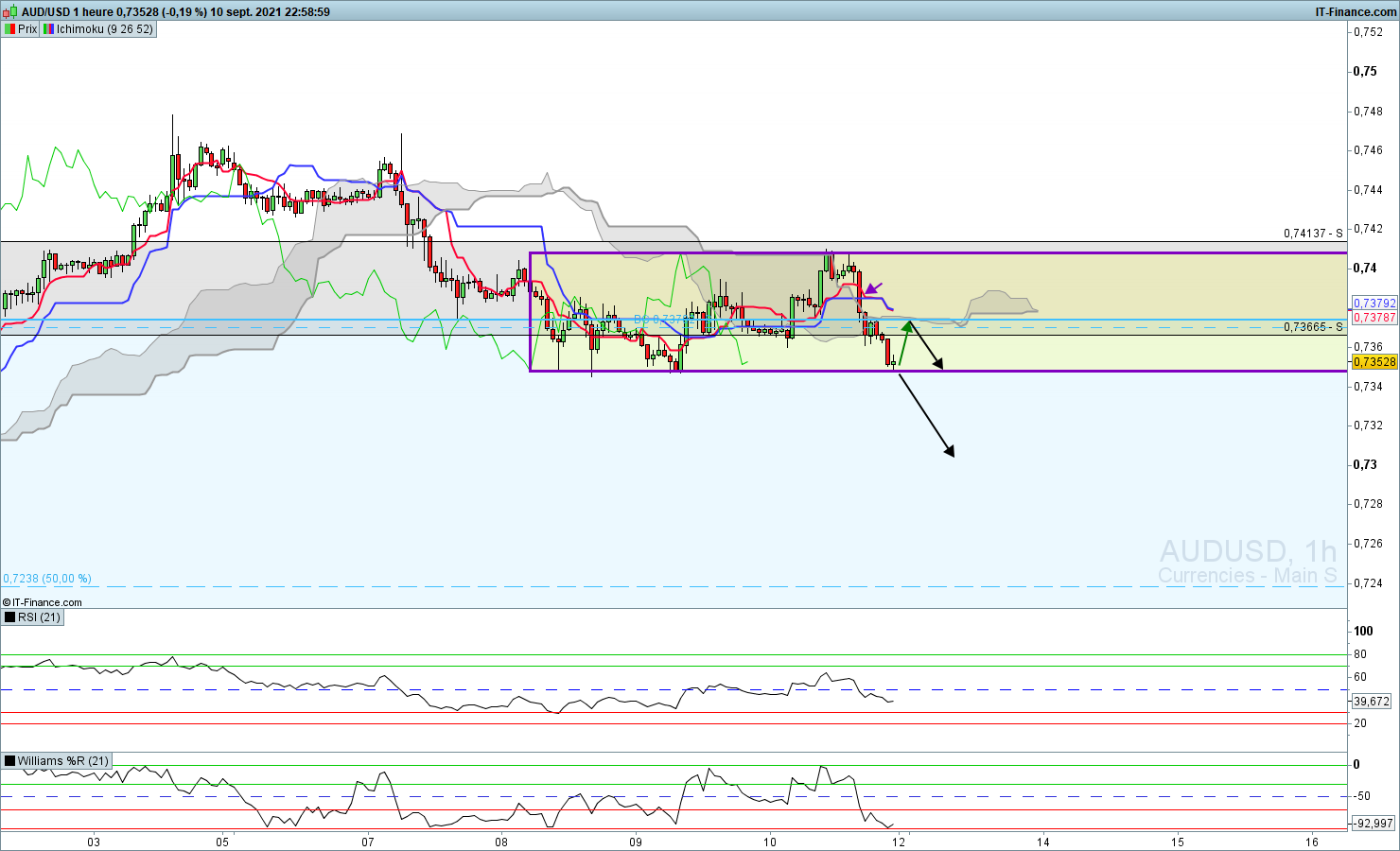Click the 08 date on time axis
Image resolution: width=1400 pixels, height=851 pixels.
501,842
